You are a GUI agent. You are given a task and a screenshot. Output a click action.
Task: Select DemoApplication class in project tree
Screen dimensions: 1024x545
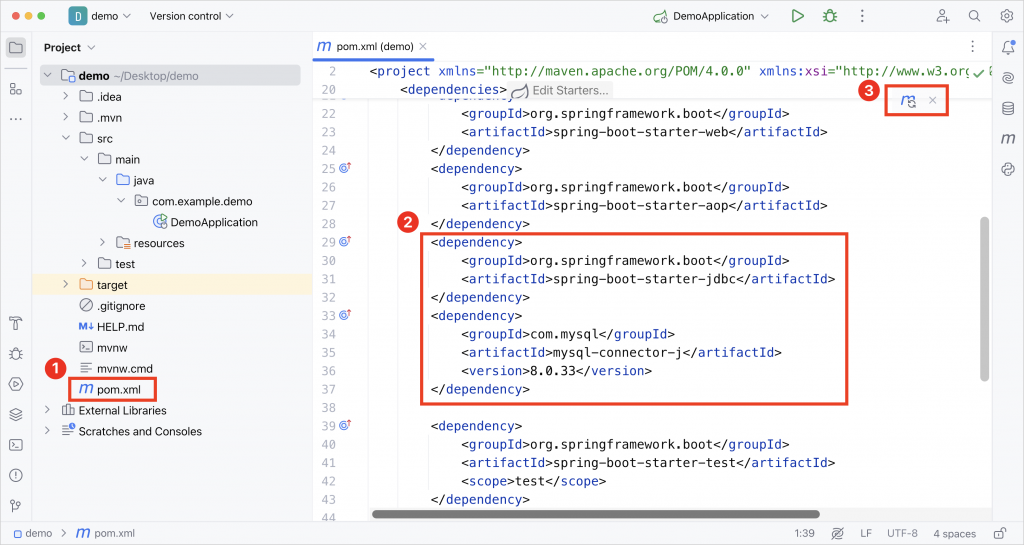point(205,222)
